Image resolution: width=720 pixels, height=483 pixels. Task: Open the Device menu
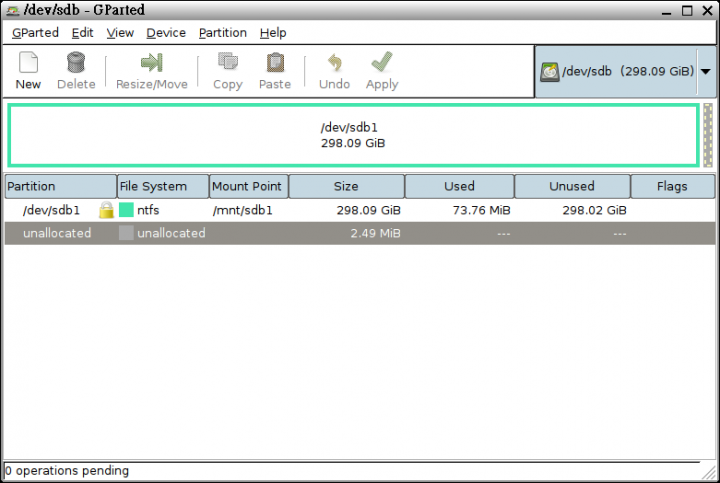coord(166,33)
